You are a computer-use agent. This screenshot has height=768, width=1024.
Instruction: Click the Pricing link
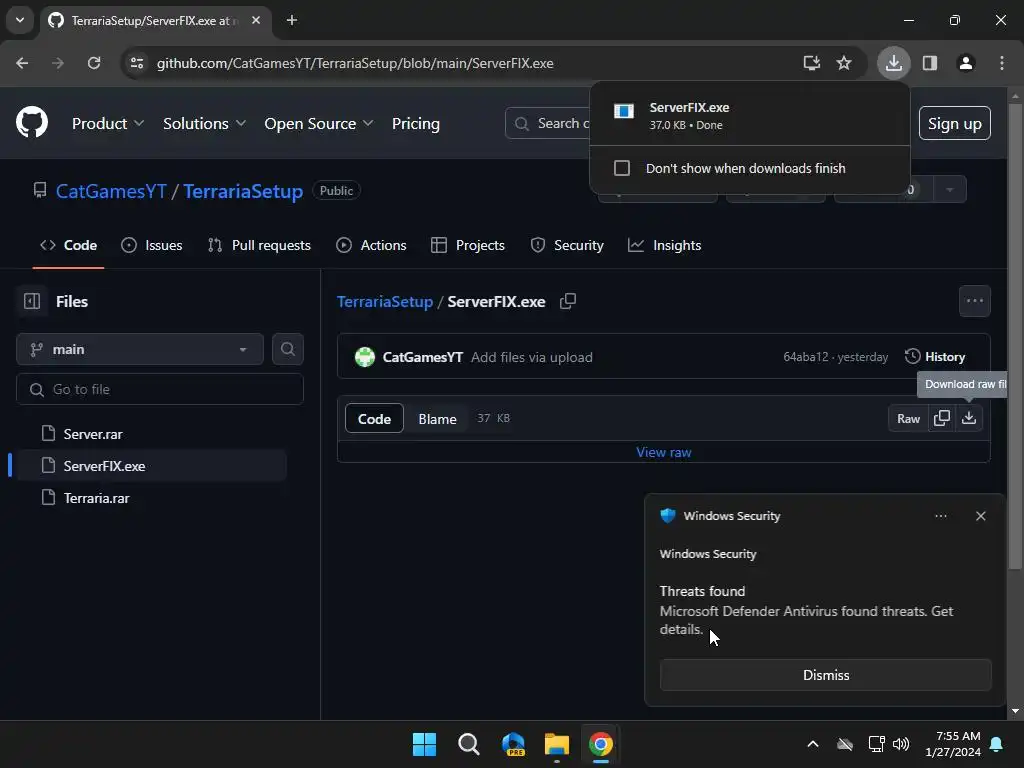415,123
